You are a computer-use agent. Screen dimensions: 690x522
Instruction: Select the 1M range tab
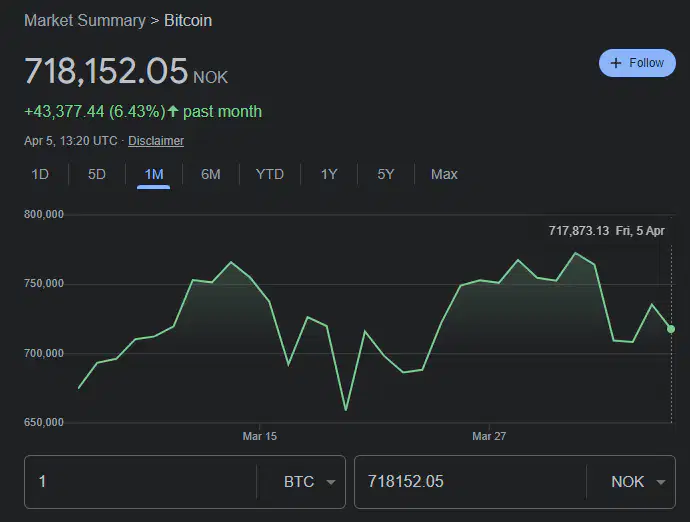[x=154, y=174]
